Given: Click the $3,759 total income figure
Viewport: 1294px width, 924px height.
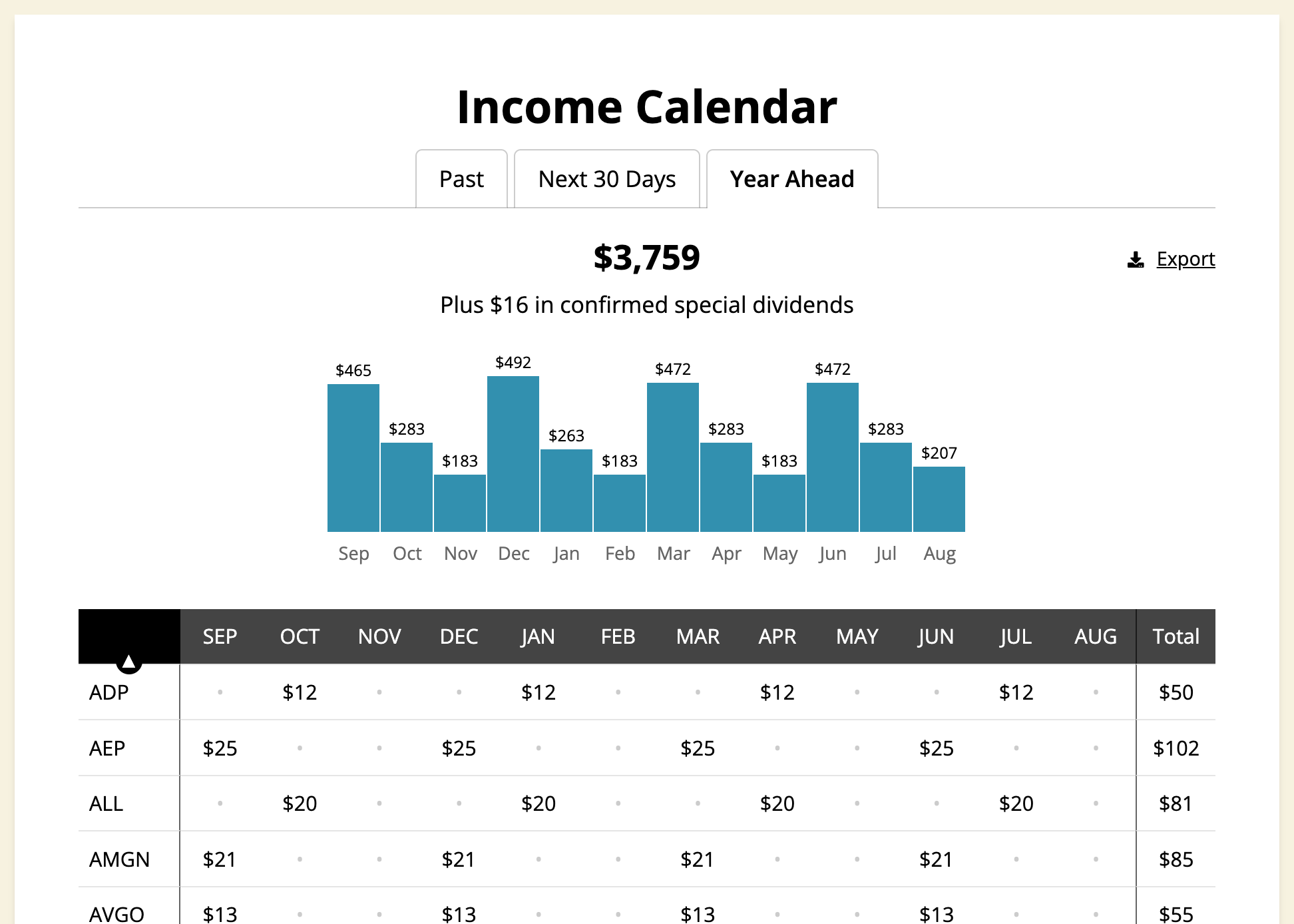Looking at the screenshot, I should pyautogui.click(x=646, y=258).
